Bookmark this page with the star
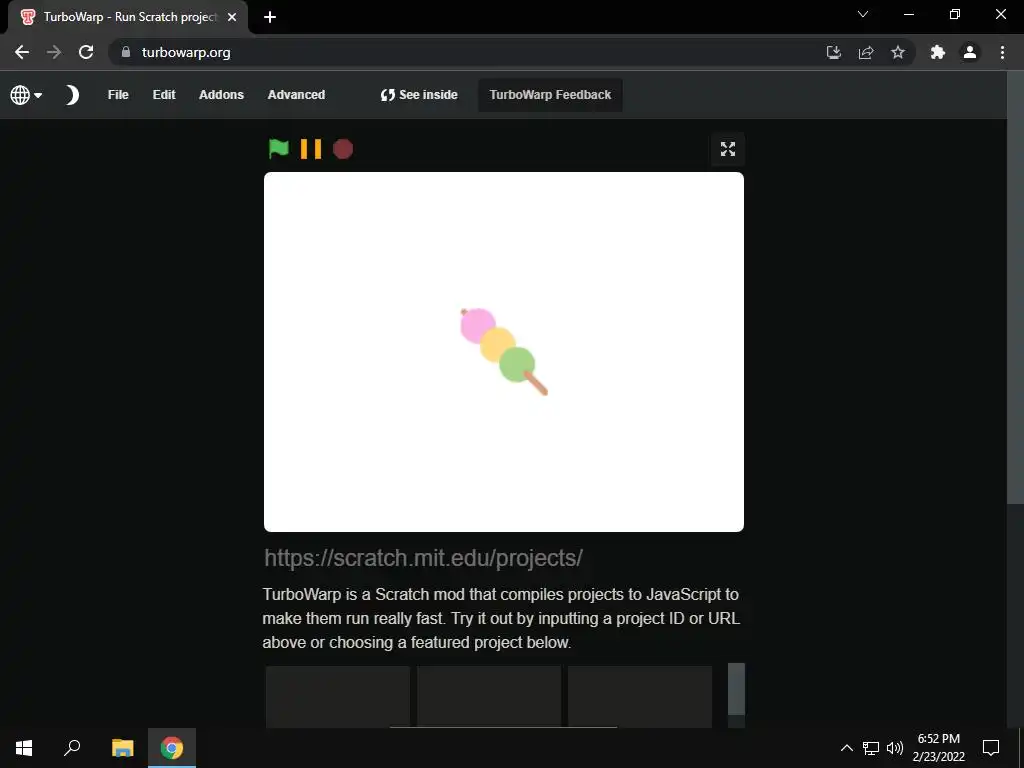Image resolution: width=1024 pixels, height=768 pixels. click(x=898, y=52)
